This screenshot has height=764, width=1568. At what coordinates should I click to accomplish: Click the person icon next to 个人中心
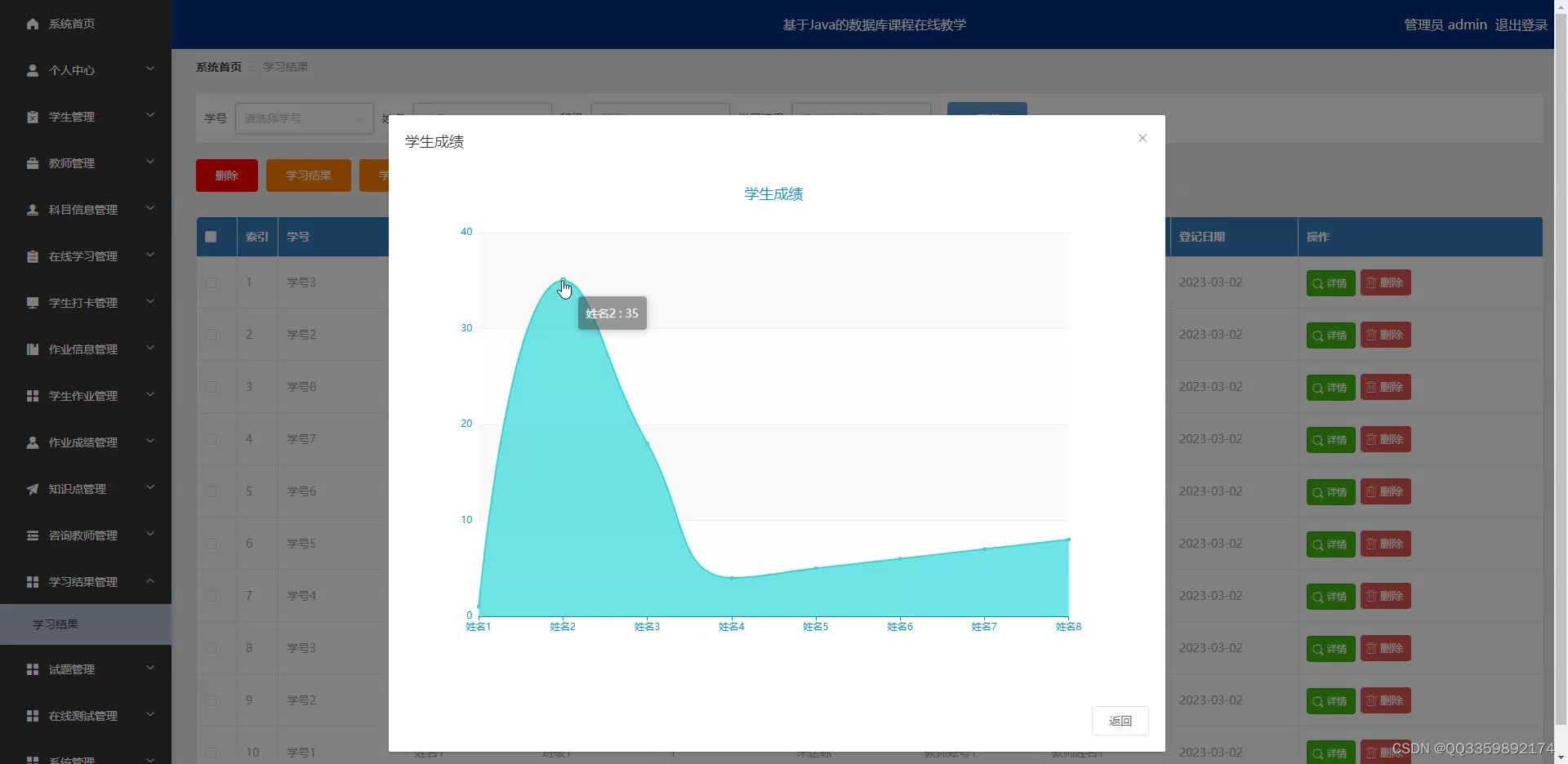[33, 70]
